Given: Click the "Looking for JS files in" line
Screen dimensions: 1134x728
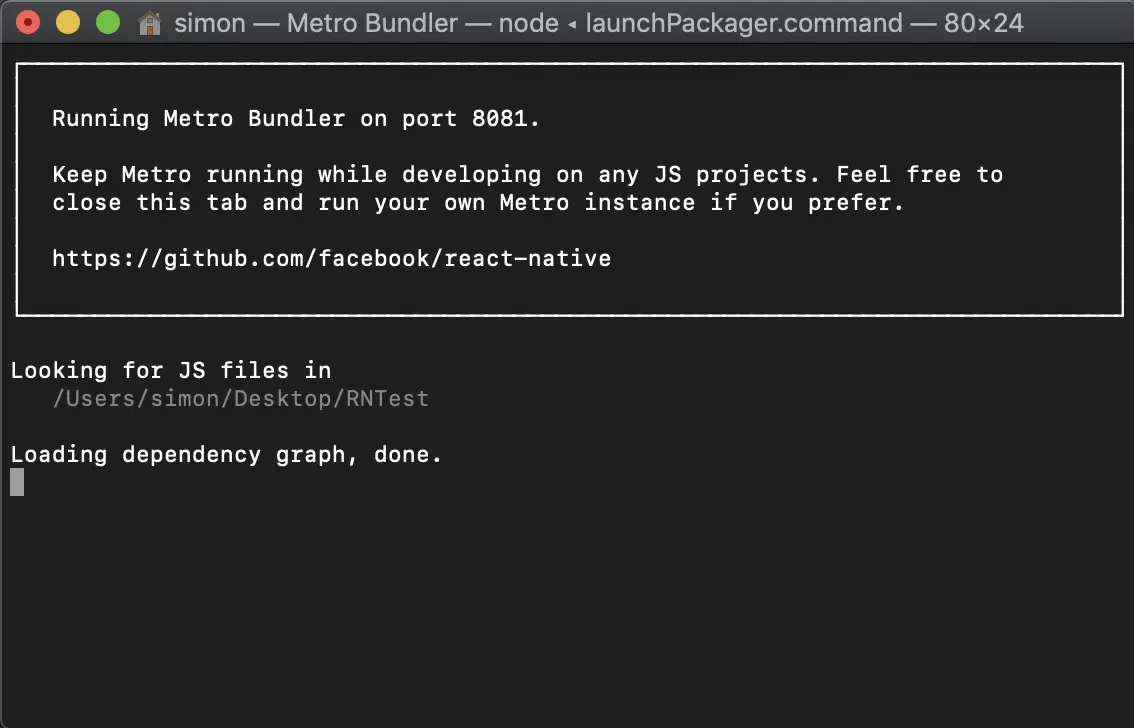Looking at the screenshot, I should (170, 371).
